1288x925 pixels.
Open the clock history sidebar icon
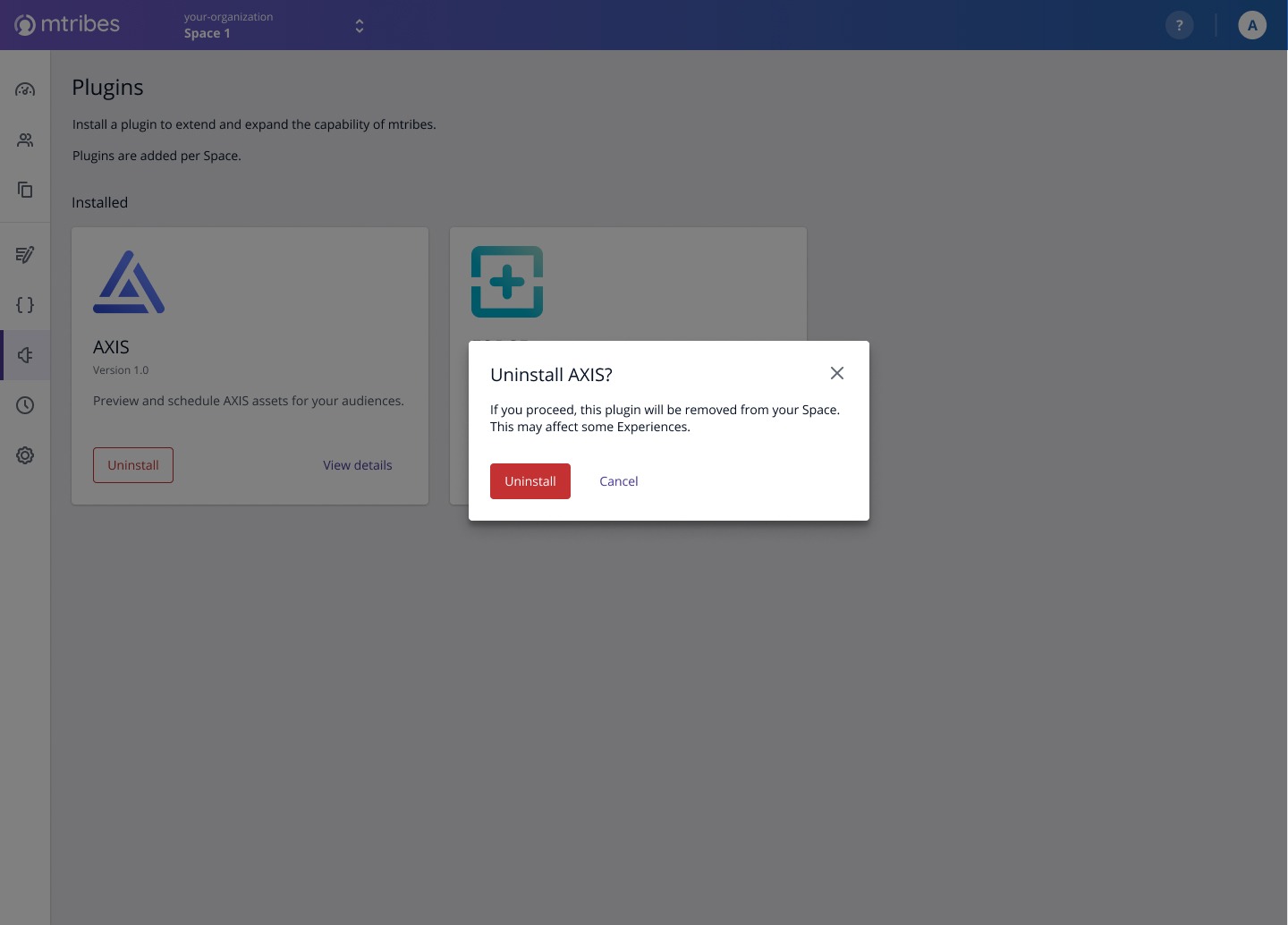click(x=25, y=405)
